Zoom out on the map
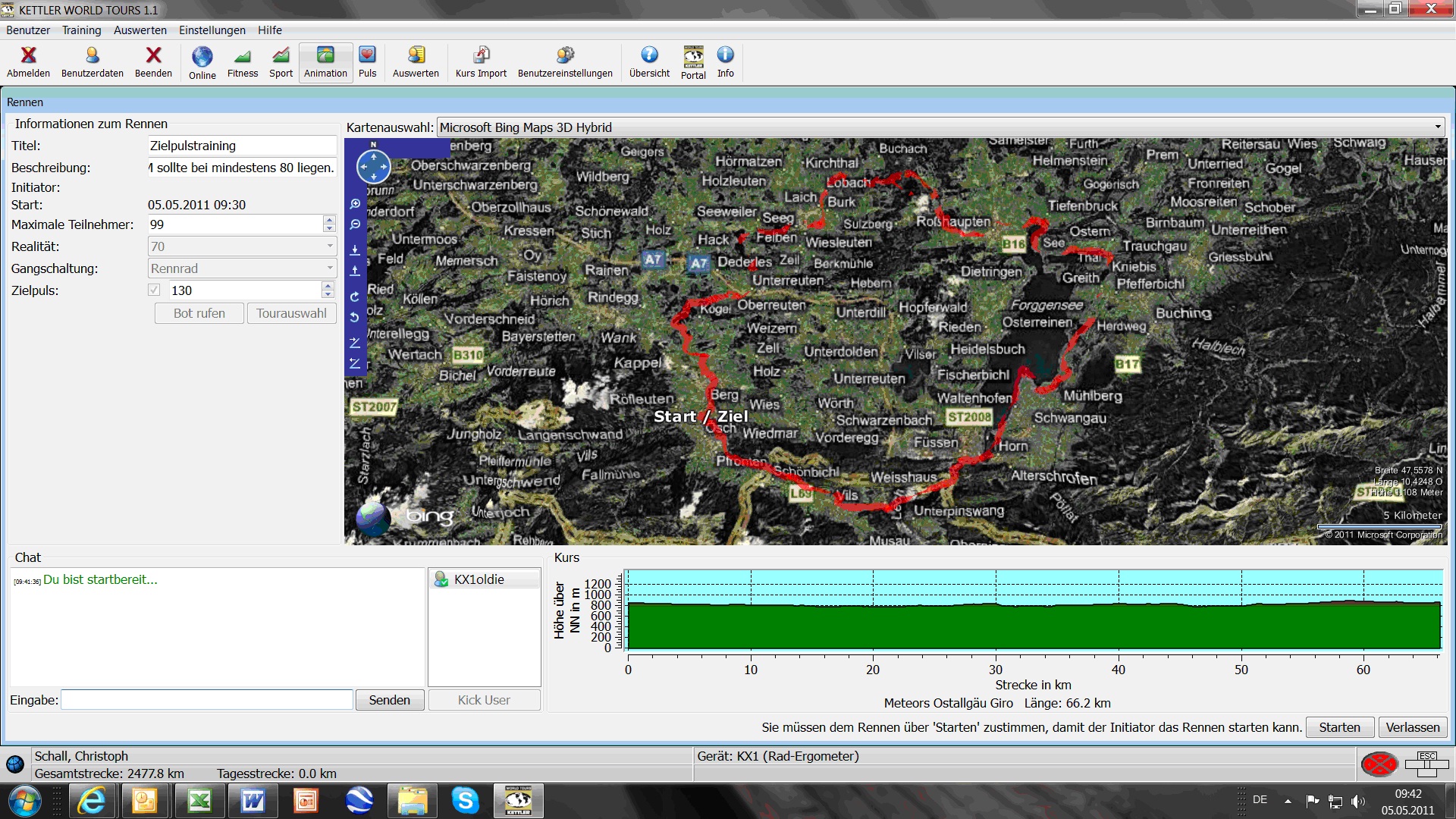Screen dimensions: 1456x819 354,224
